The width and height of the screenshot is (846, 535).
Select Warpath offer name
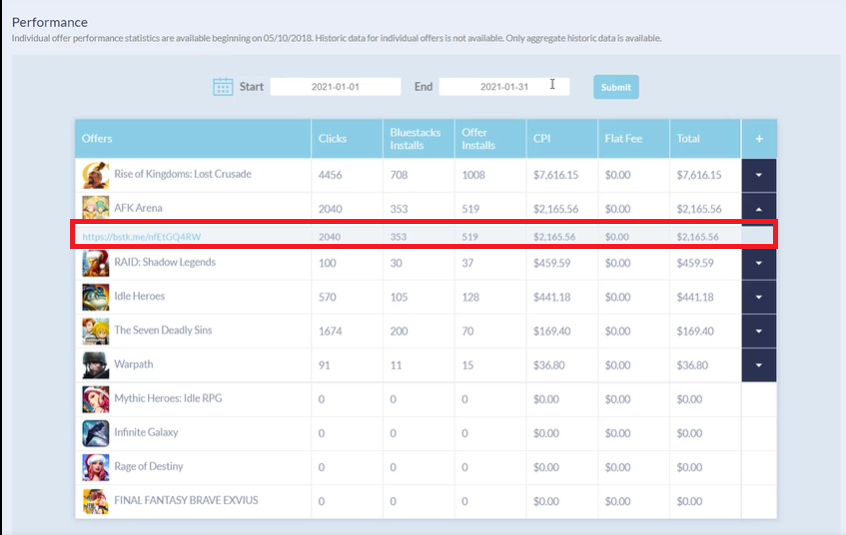click(133, 364)
